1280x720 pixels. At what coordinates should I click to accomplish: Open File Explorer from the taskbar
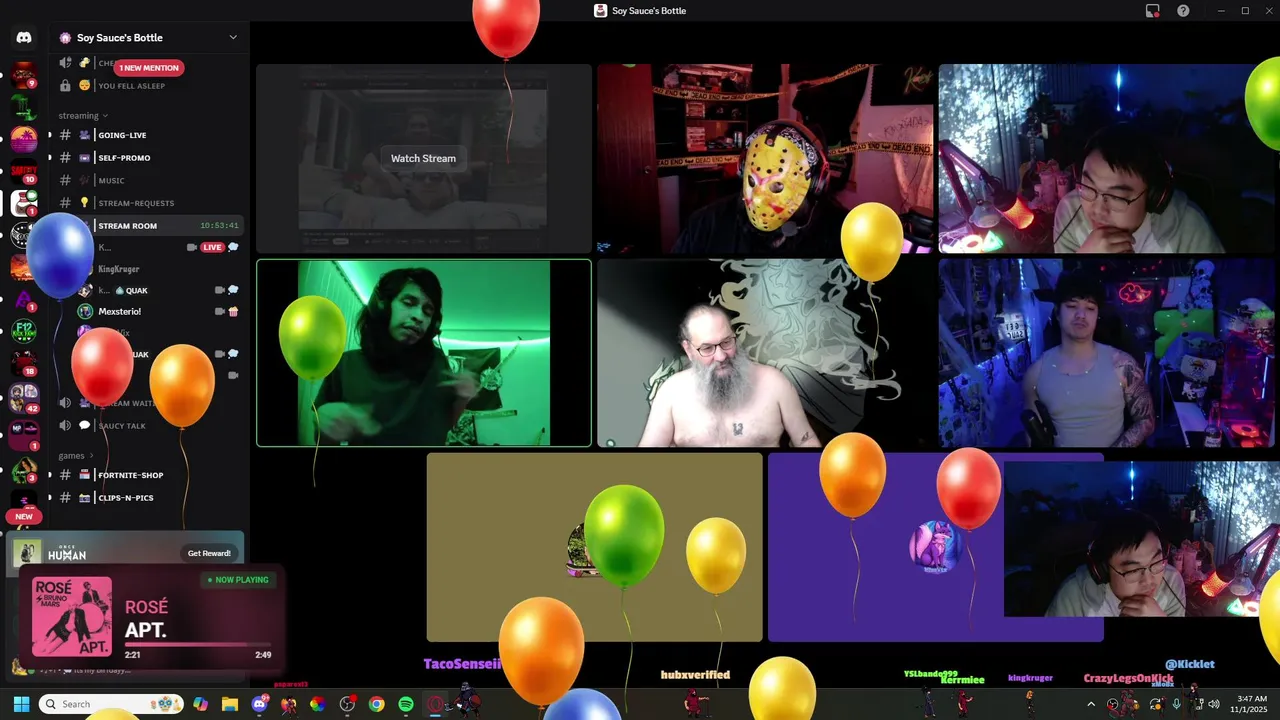coord(230,704)
